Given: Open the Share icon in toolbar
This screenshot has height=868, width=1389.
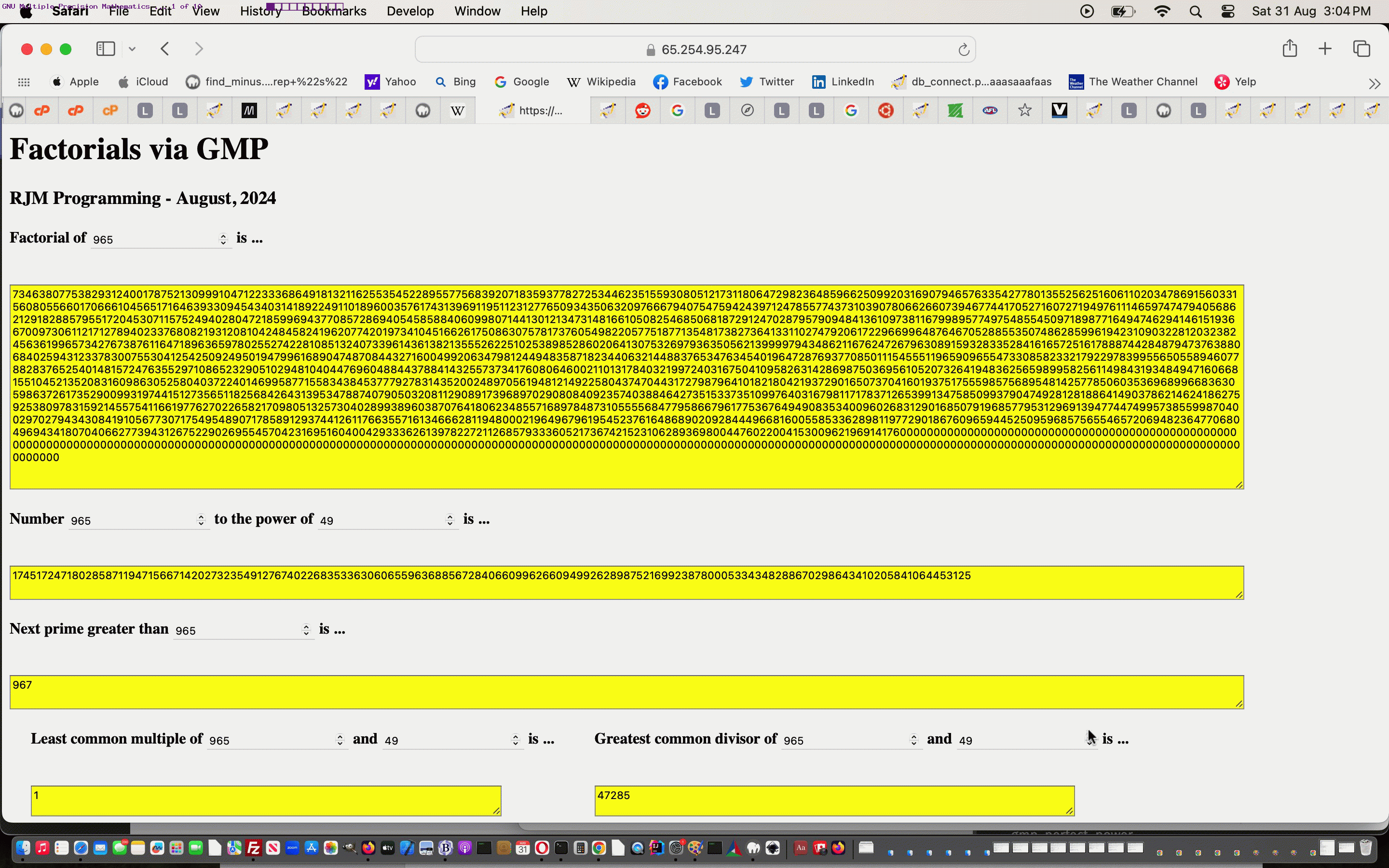Looking at the screenshot, I should click(x=1289, y=49).
